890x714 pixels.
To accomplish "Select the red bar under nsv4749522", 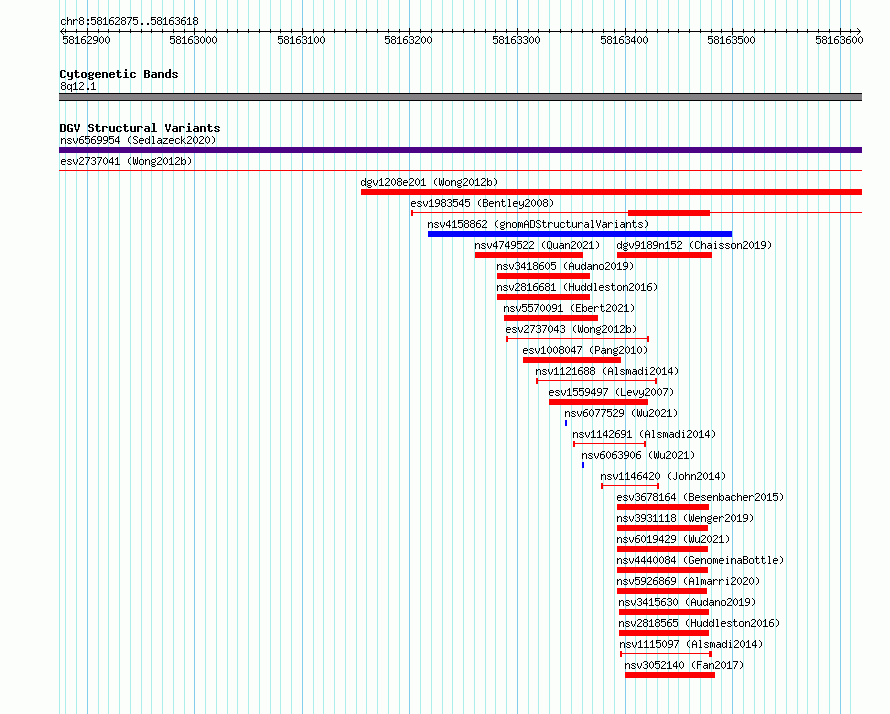I will coord(529,255).
